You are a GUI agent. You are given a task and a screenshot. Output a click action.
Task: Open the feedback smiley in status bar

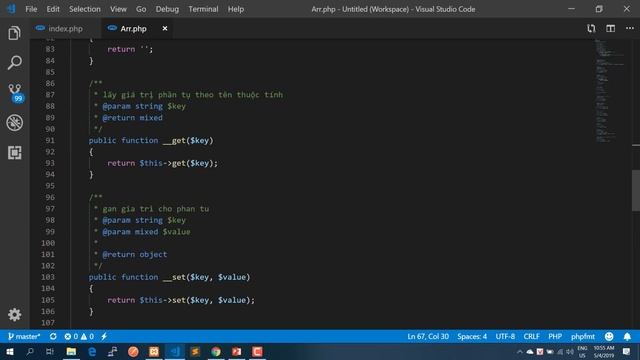pyautogui.click(x=609, y=336)
